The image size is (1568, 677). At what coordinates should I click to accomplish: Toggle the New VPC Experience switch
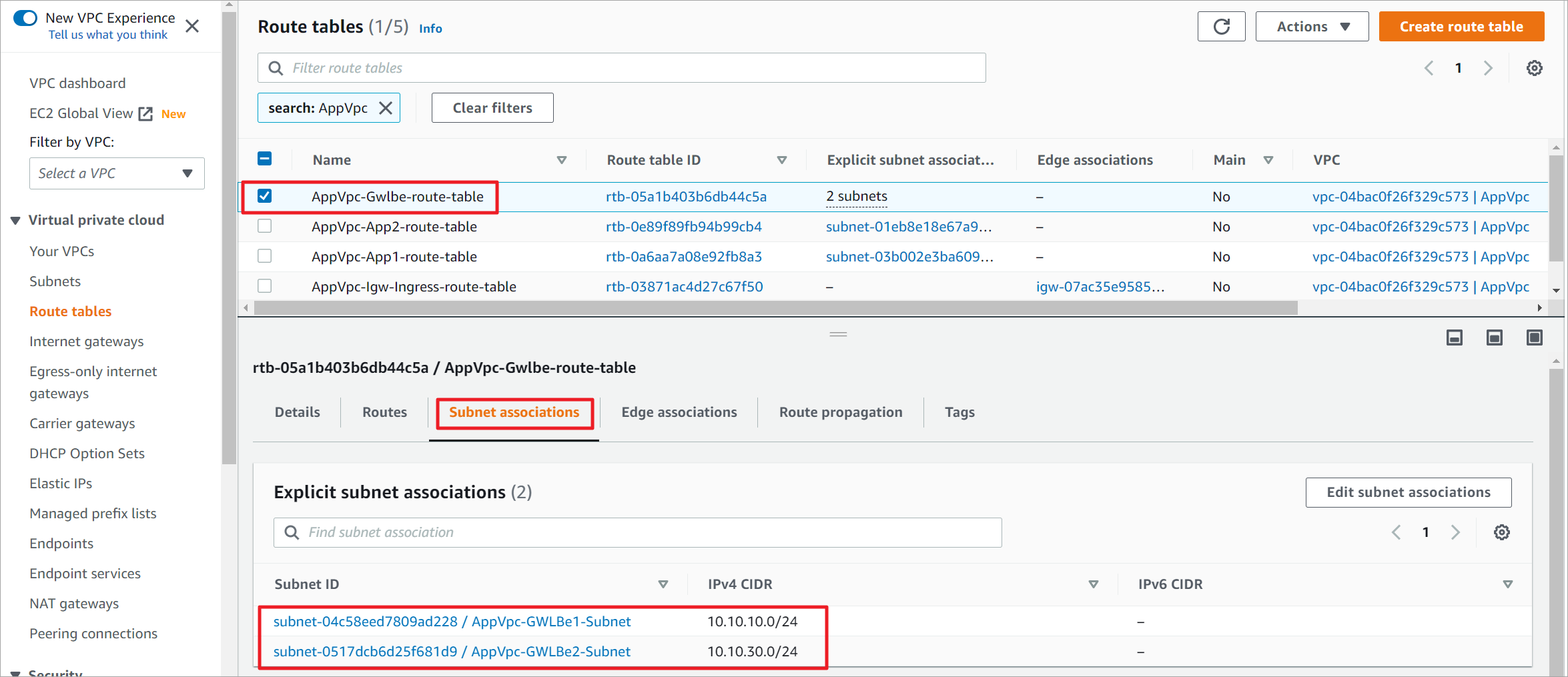(25, 18)
